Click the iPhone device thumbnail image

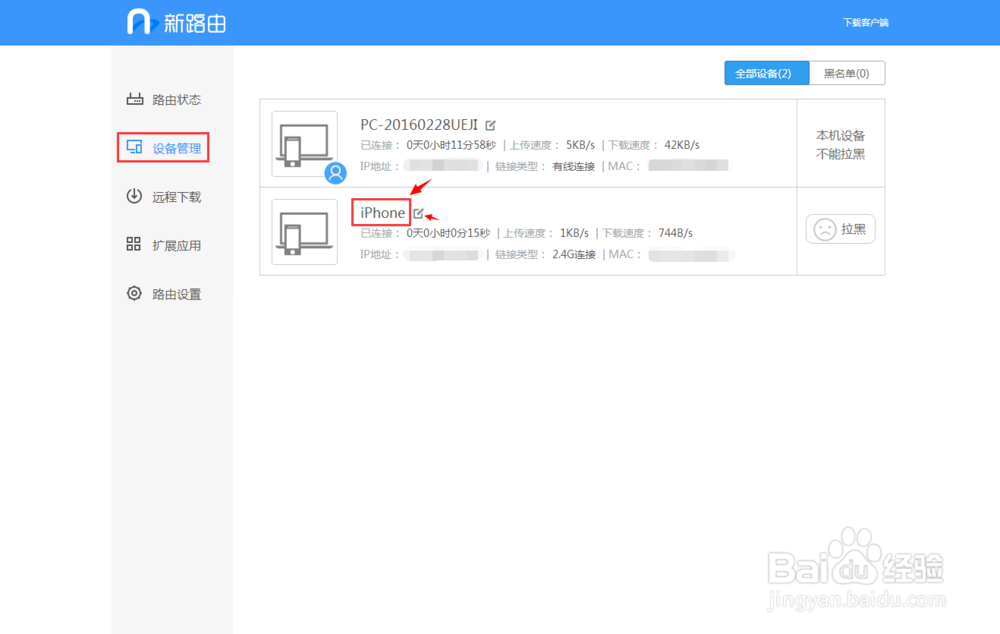click(305, 232)
